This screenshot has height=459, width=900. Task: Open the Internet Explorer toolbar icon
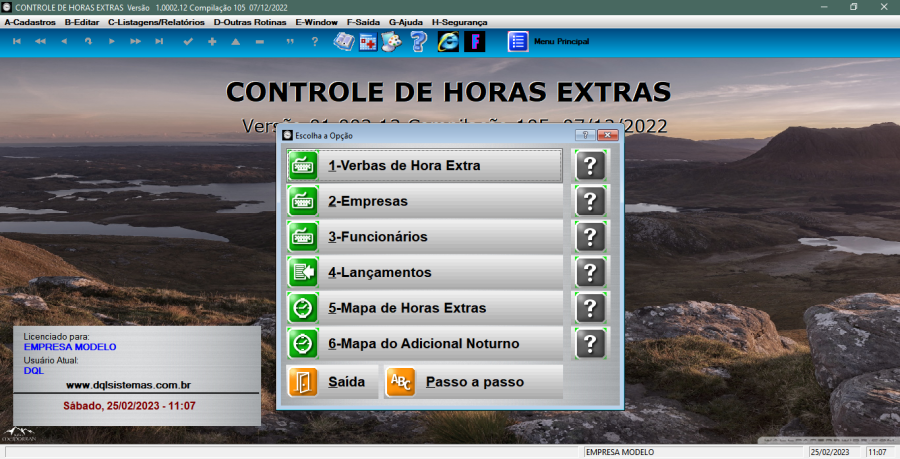click(x=448, y=41)
